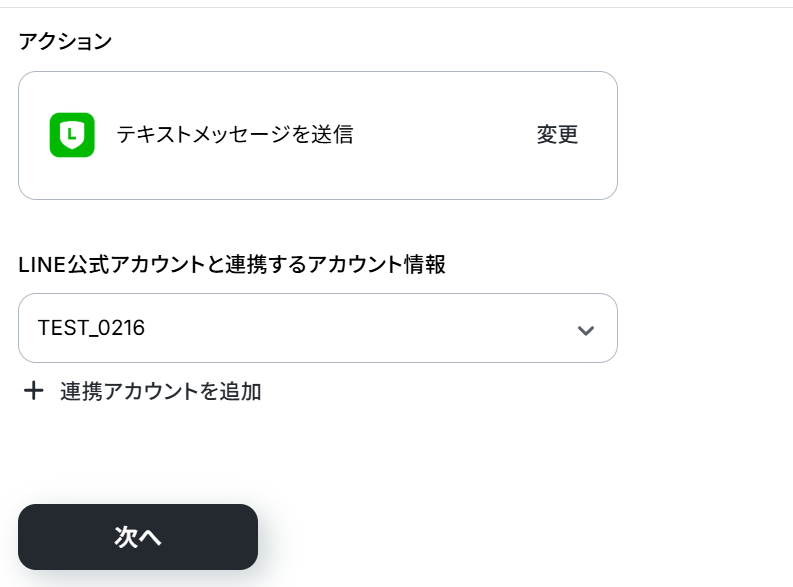The height and width of the screenshot is (587, 793).
Task: Open the account dropdown showing TEST_0216
Action: click(318, 328)
